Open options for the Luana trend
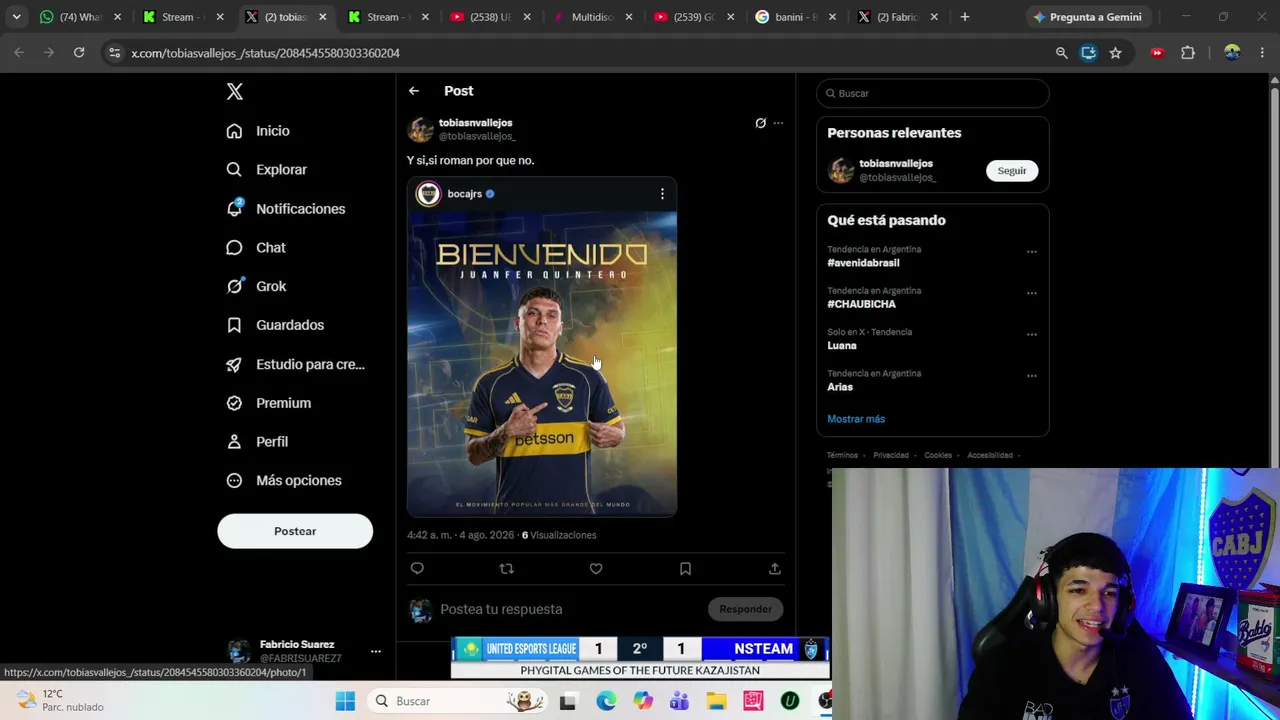The width and height of the screenshot is (1280, 720). click(x=1031, y=335)
